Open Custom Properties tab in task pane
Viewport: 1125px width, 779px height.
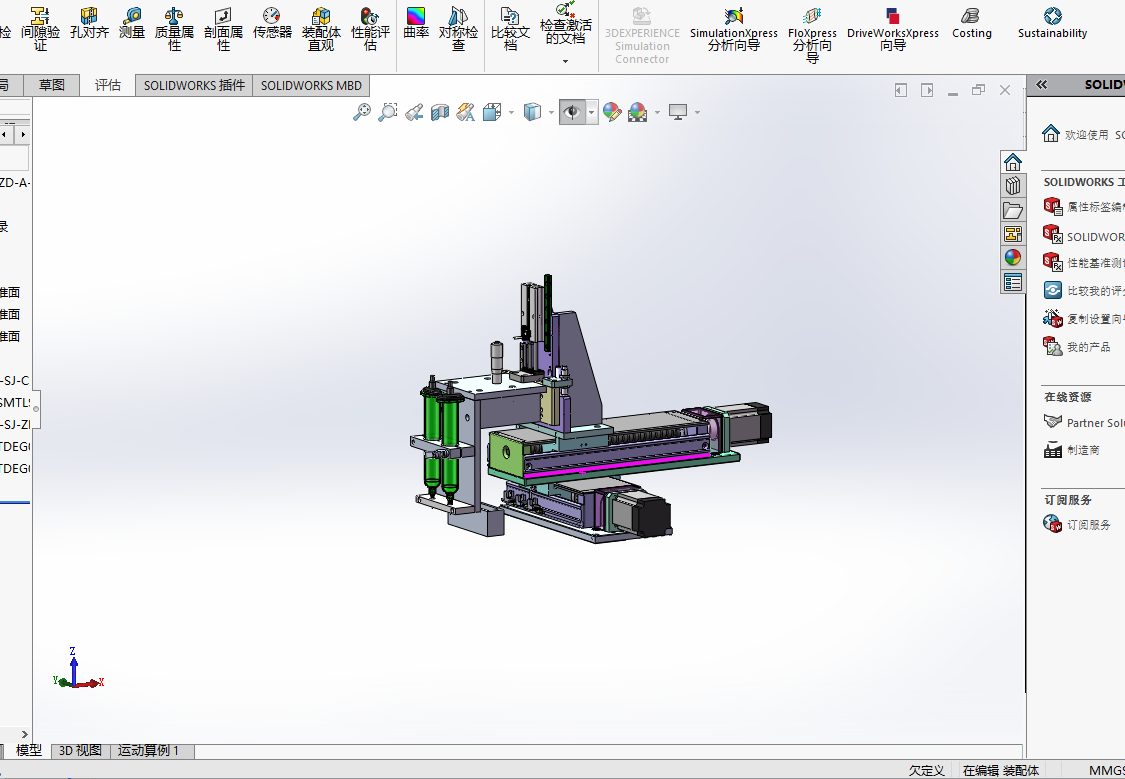click(x=1012, y=282)
